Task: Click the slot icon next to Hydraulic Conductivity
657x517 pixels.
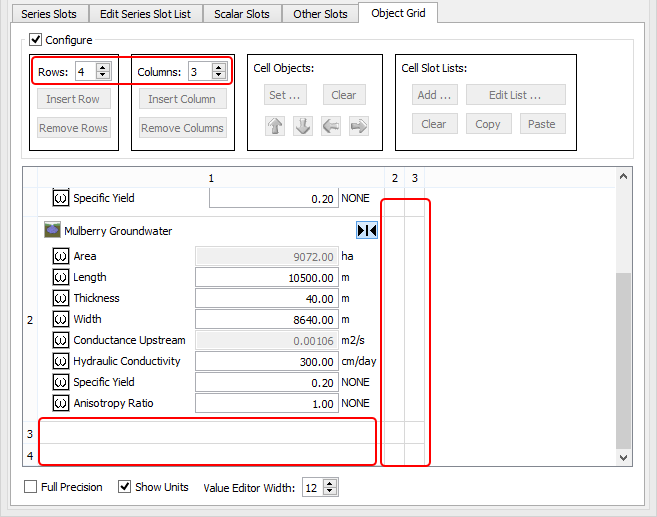Action: [60, 361]
